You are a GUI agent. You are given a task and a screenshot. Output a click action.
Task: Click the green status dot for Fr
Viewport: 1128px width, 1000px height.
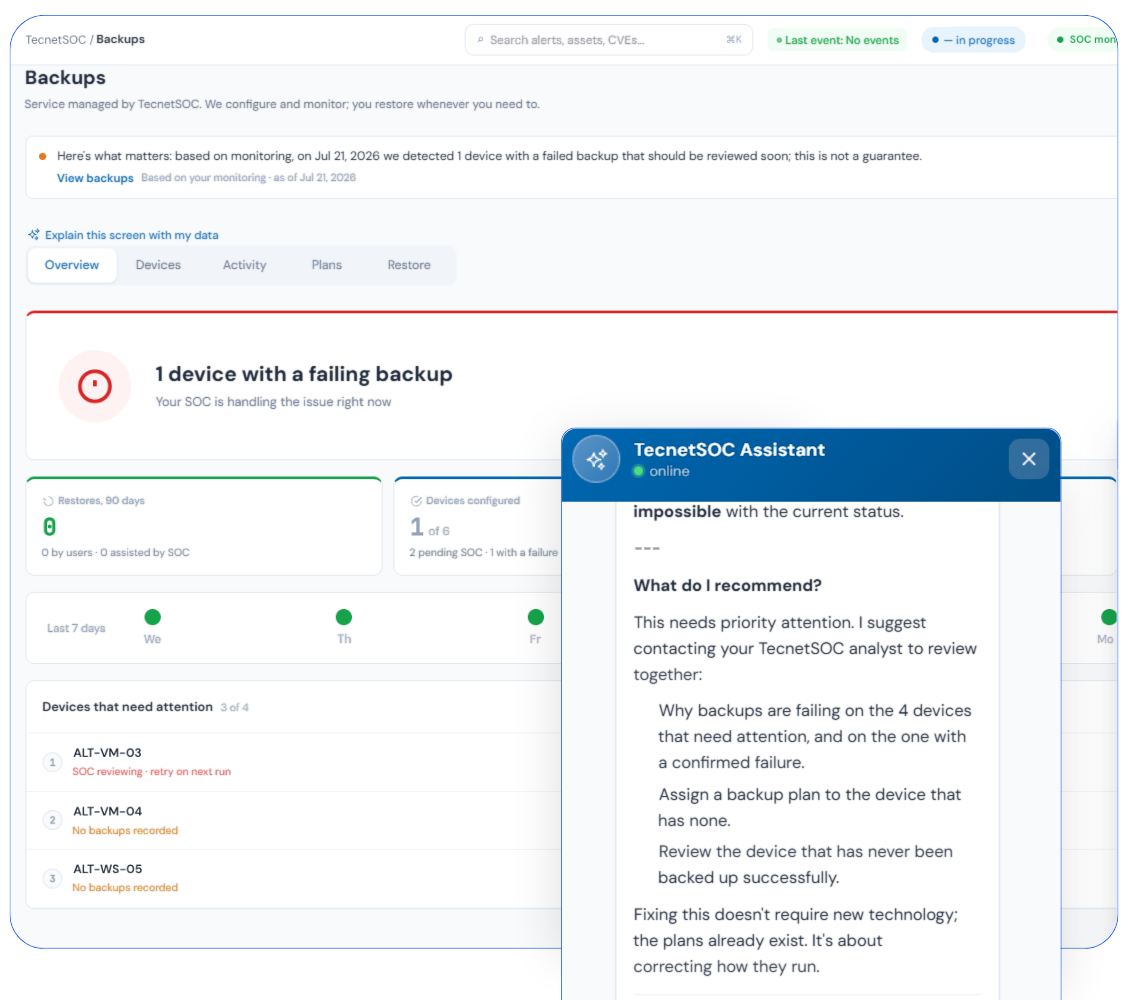click(536, 617)
